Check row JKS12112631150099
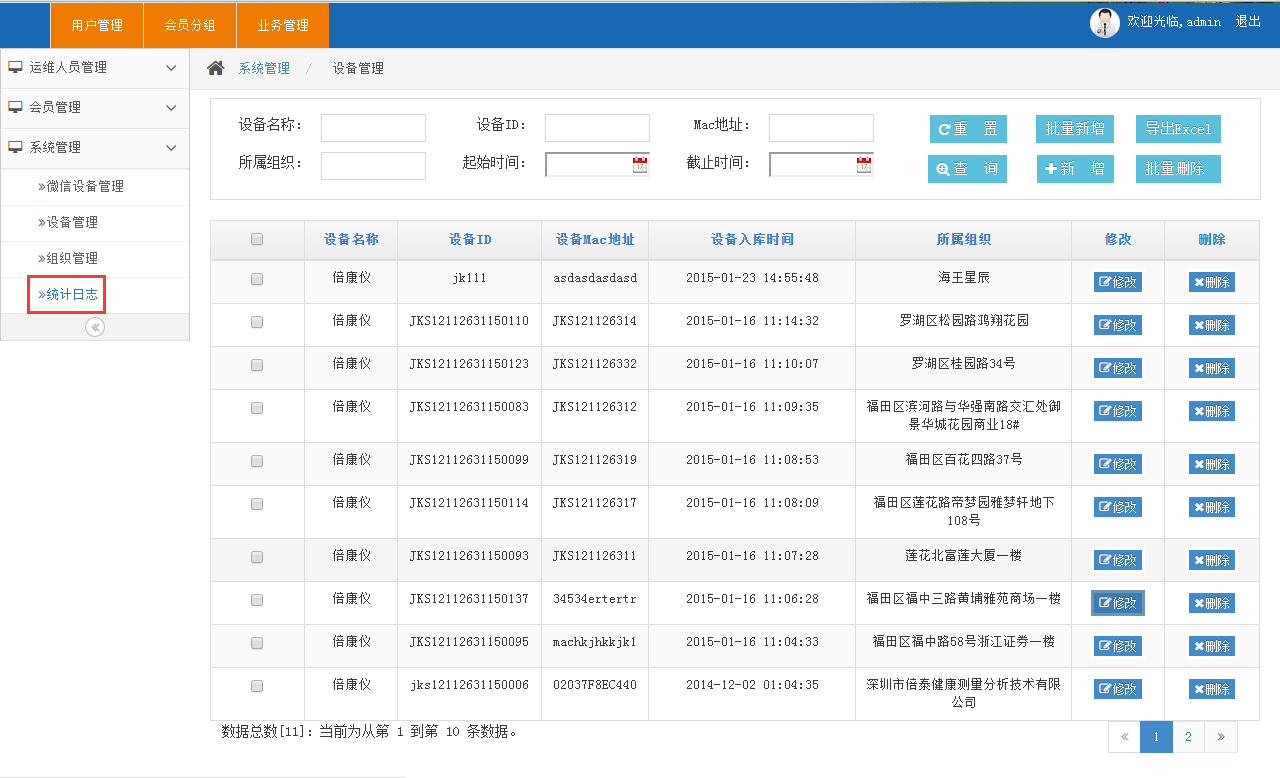Image resolution: width=1280 pixels, height=778 pixels. 257,461
